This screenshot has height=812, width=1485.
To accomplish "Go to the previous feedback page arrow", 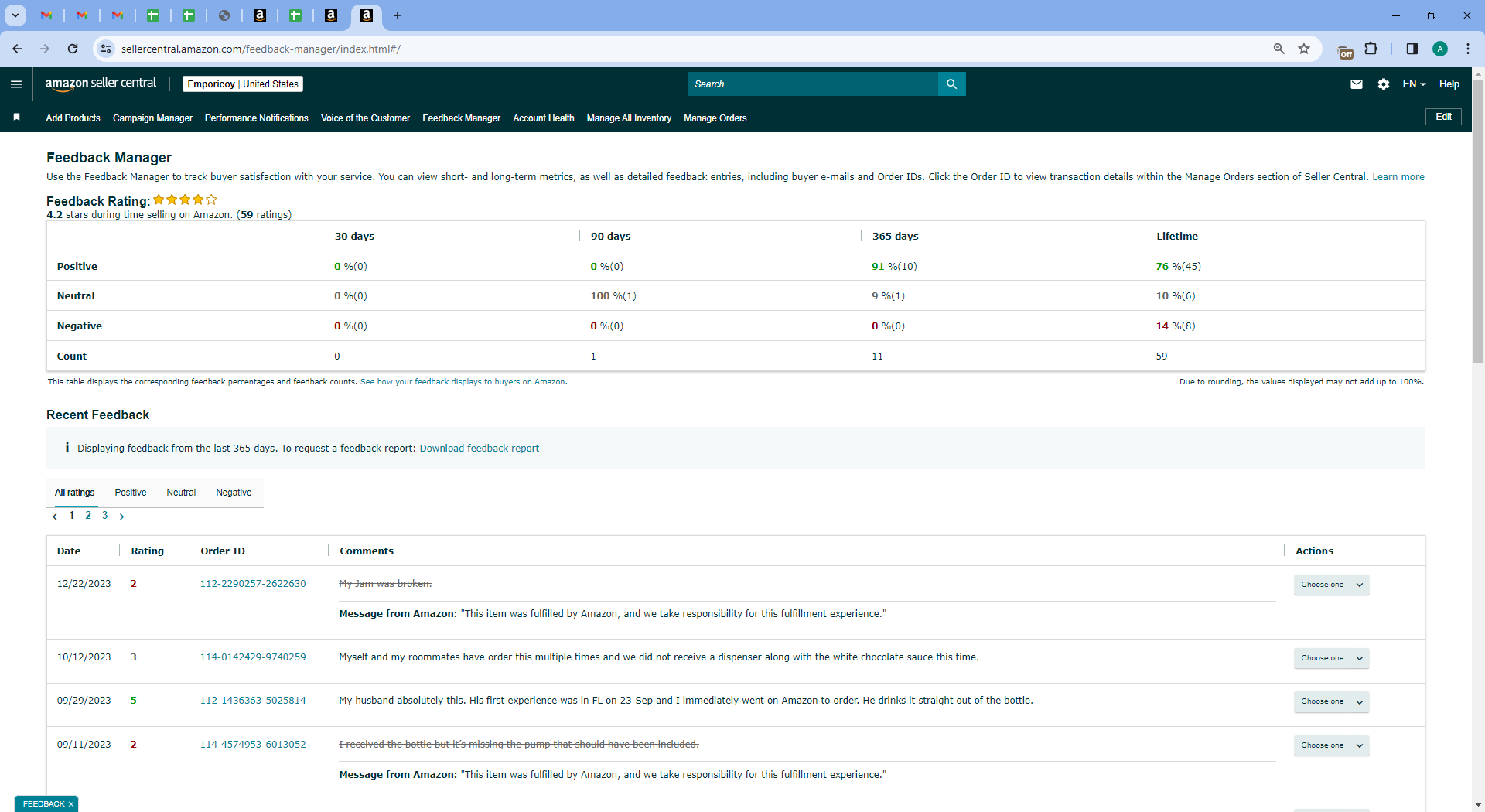I will click(55, 517).
